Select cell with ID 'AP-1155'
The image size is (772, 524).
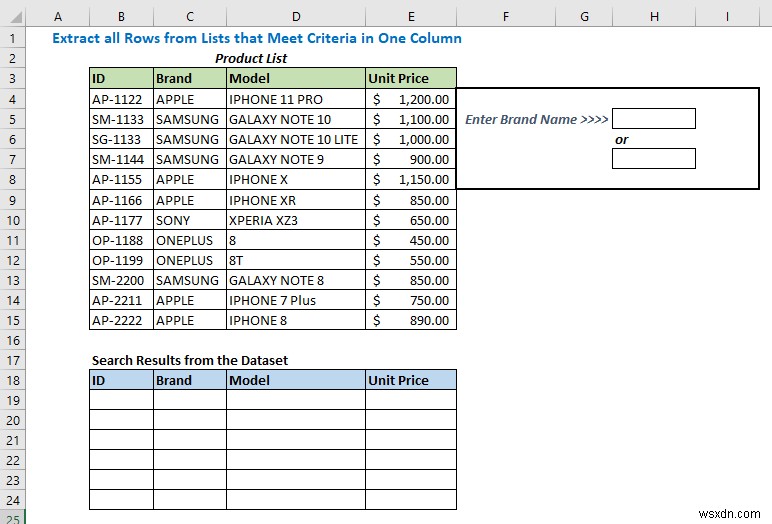point(122,180)
